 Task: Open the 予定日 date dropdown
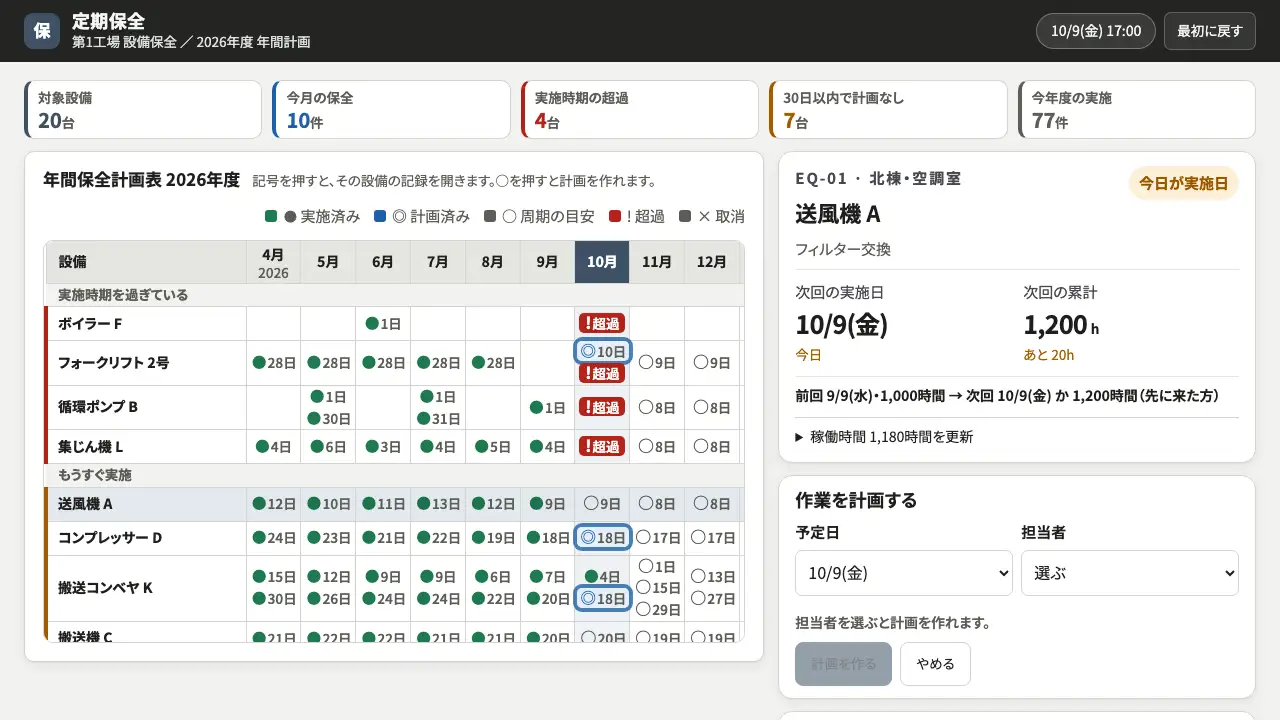(x=904, y=573)
